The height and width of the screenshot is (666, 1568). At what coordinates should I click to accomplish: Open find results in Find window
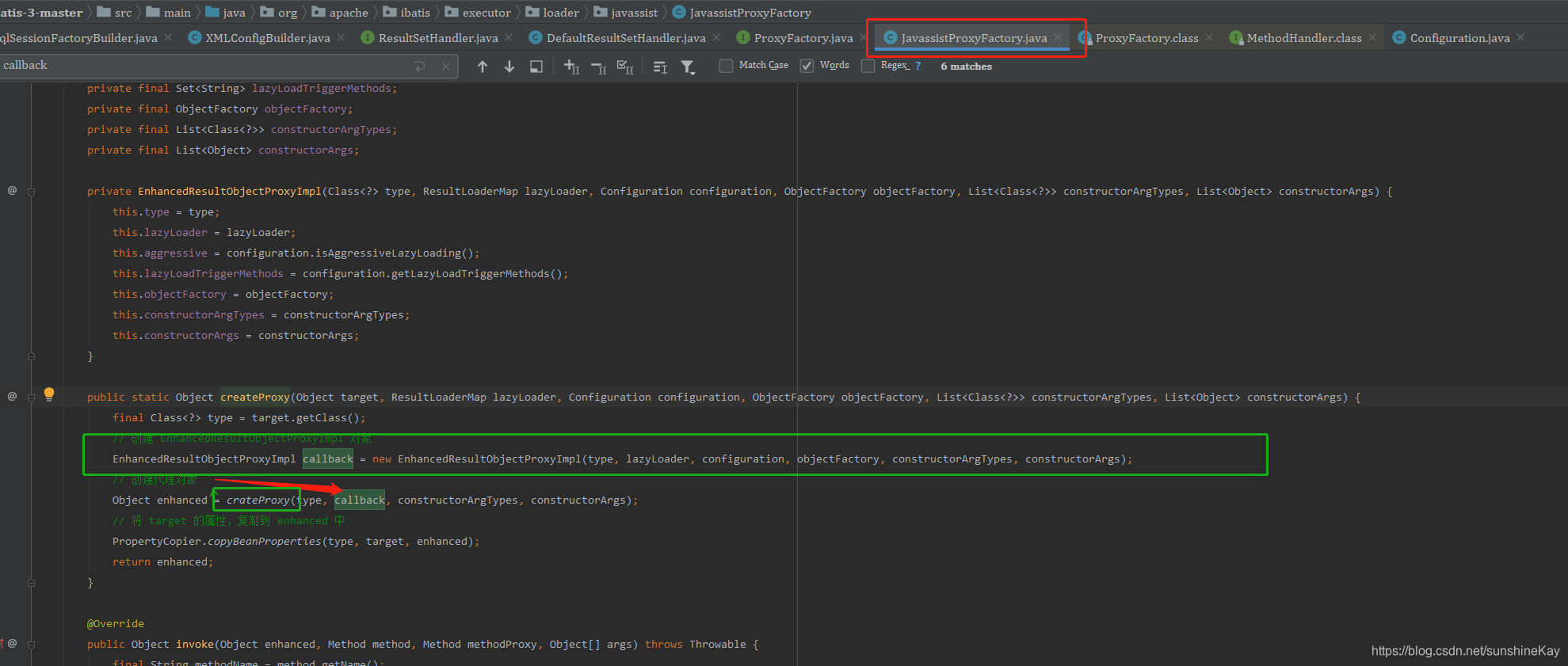click(536, 67)
